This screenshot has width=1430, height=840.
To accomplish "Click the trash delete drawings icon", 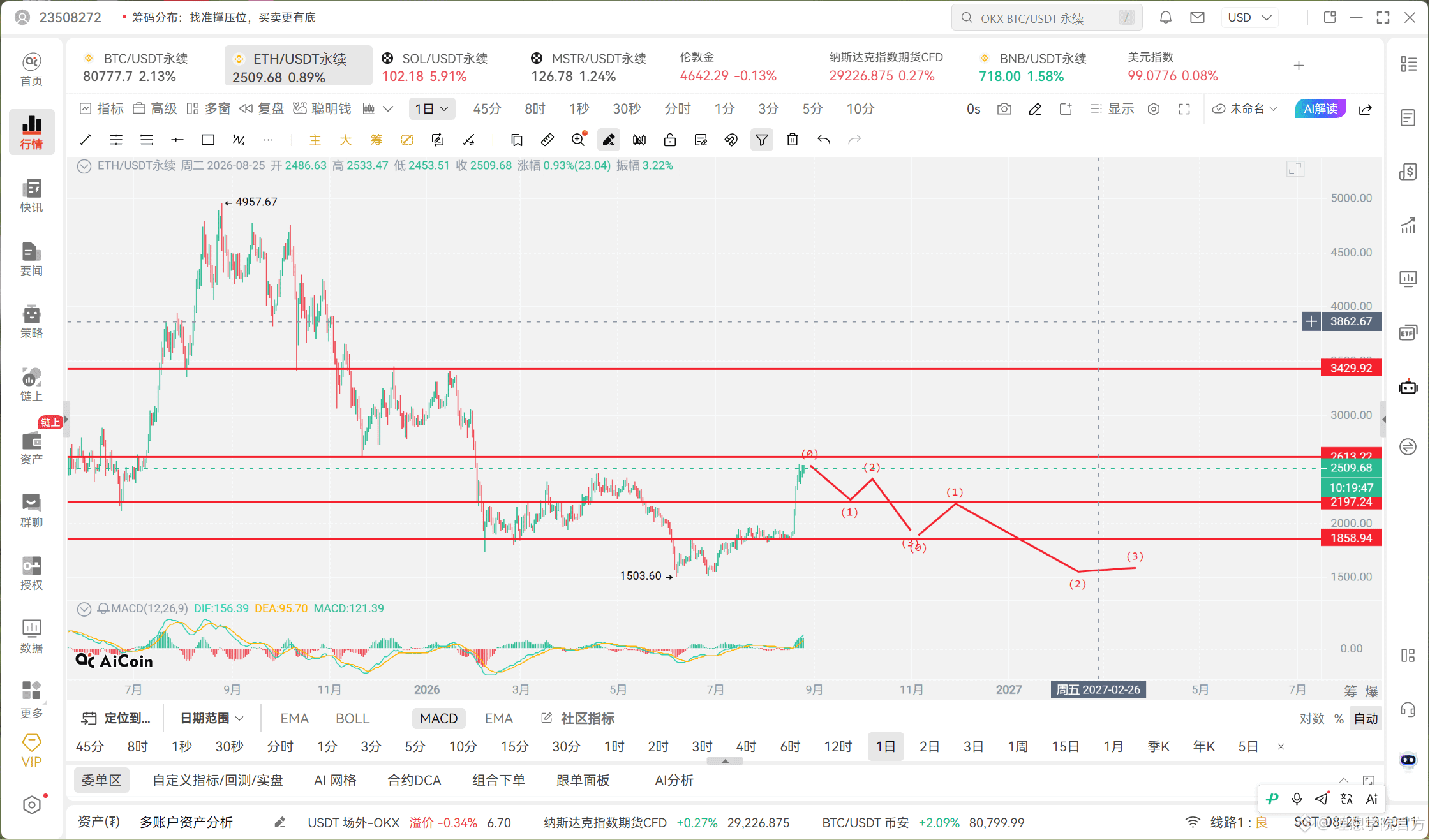I will 793,140.
